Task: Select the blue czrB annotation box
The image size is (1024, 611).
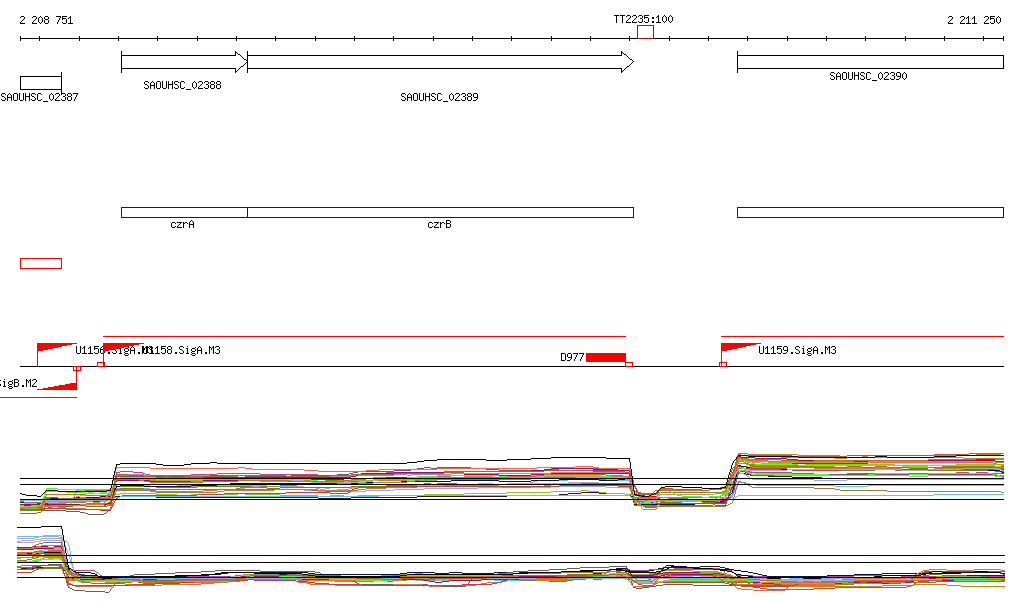Action: point(440,213)
